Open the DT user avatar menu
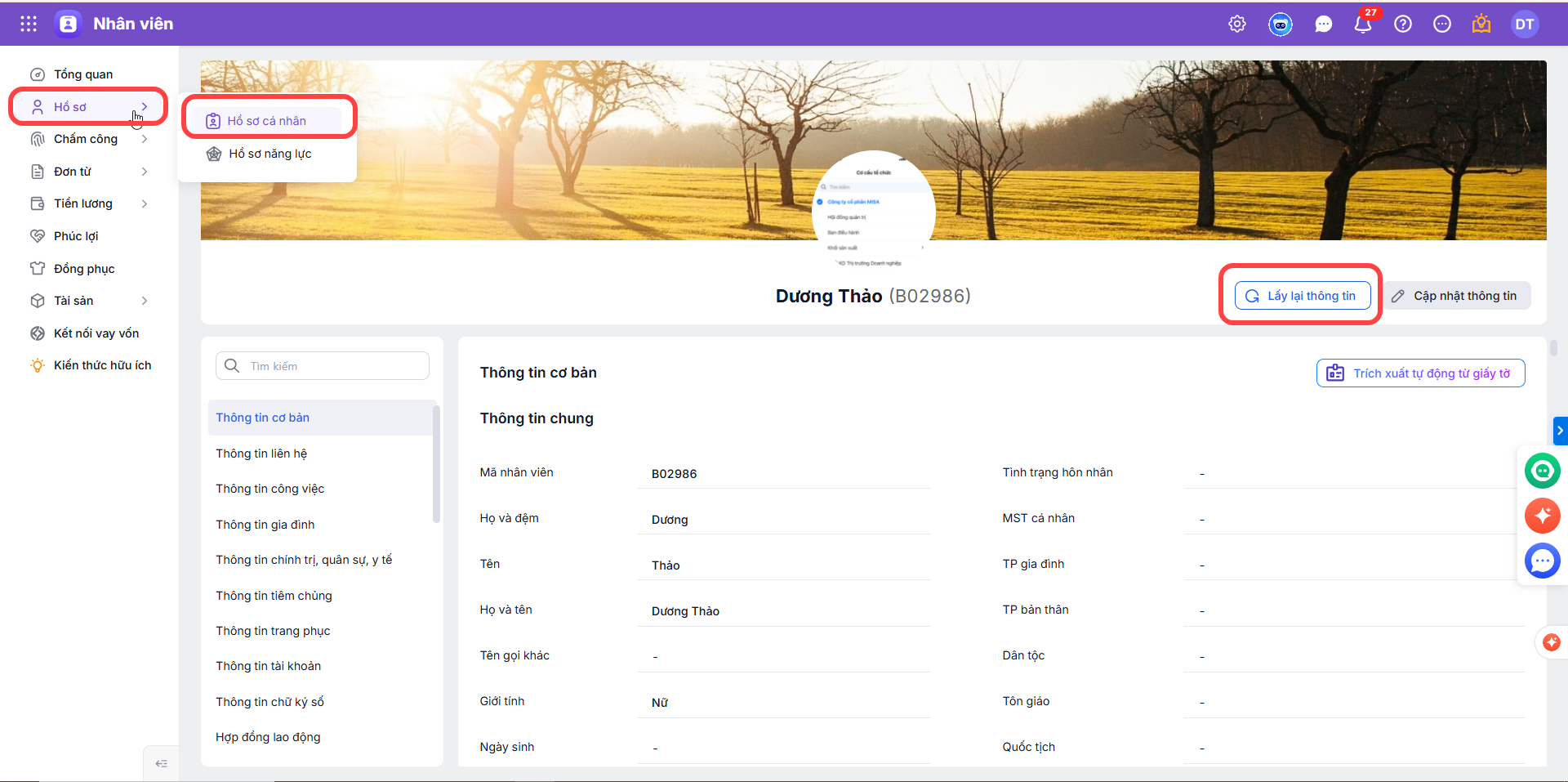 [x=1524, y=24]
